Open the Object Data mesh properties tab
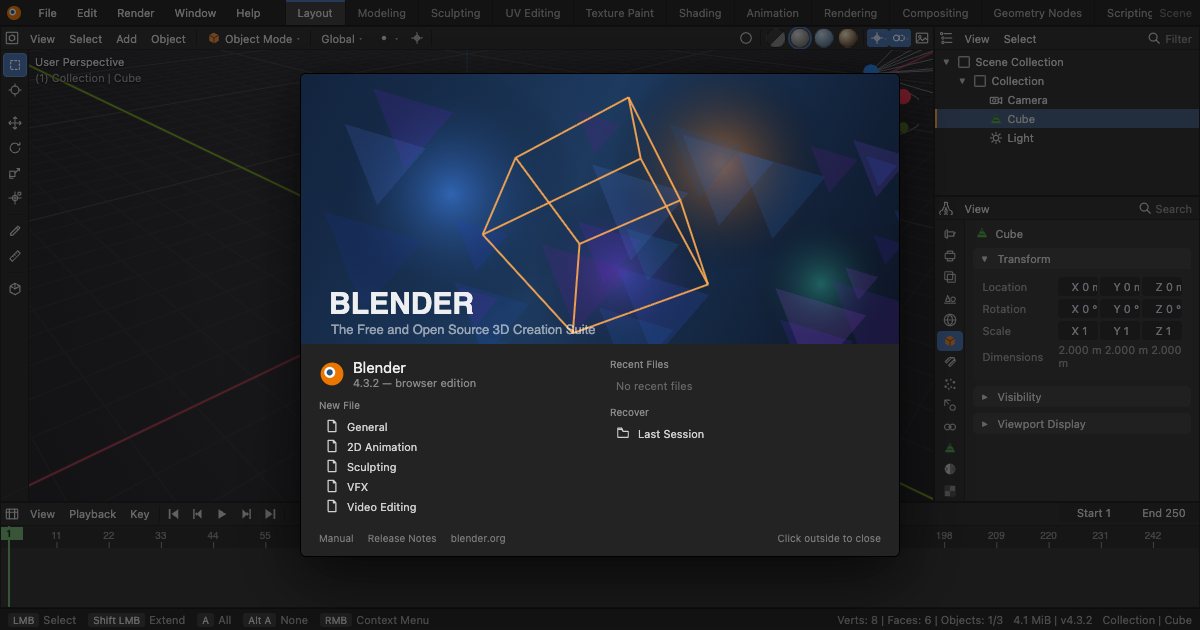 (950, 448)
